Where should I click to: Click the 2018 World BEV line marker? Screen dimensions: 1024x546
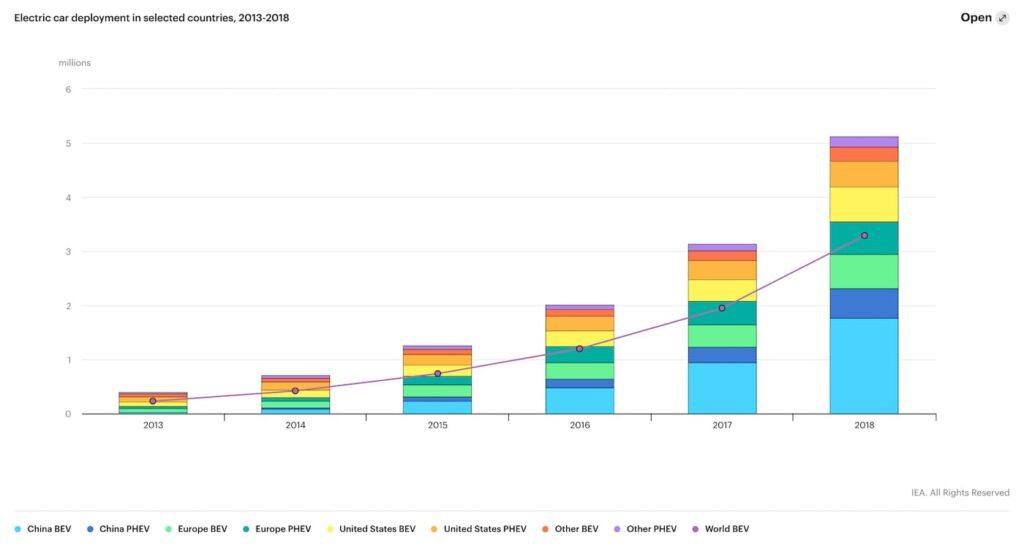(x=864, y=236)
